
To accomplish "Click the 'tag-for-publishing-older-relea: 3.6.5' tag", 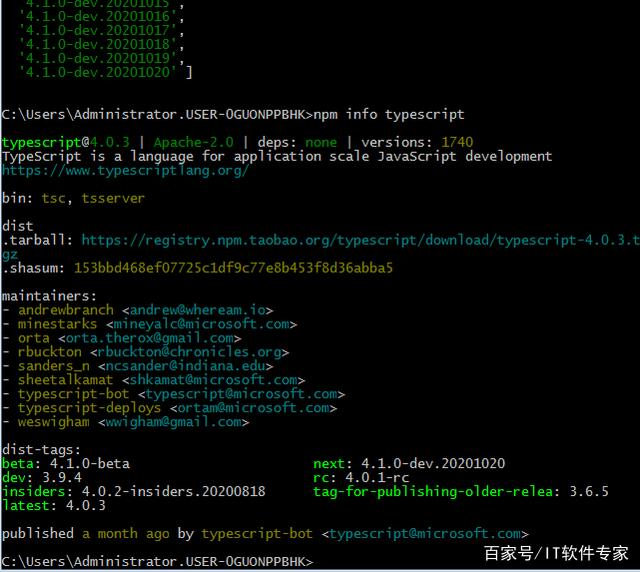I will pos(461,492).
